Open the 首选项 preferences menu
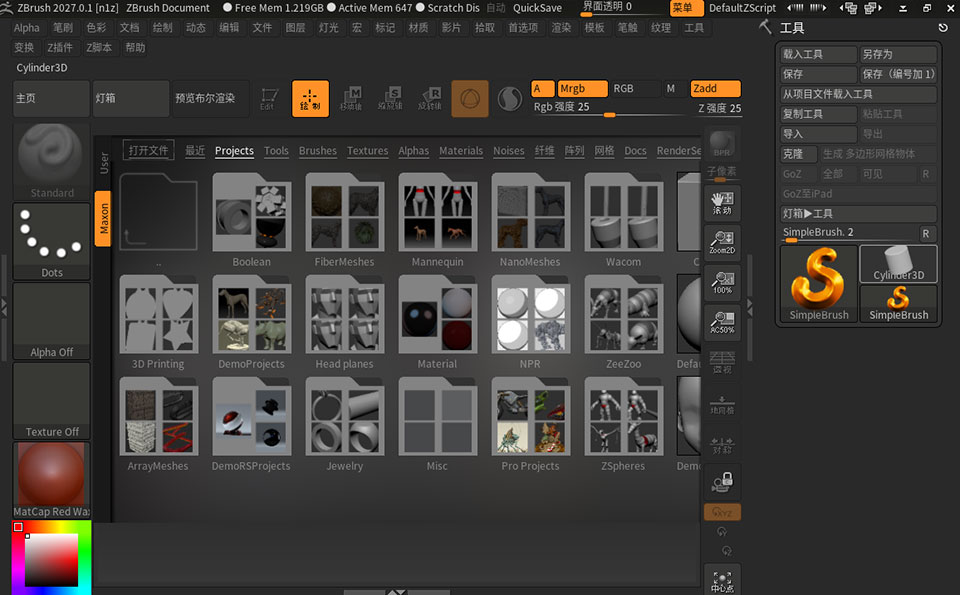This screenshot has width=960, height=595. point(523,28)
